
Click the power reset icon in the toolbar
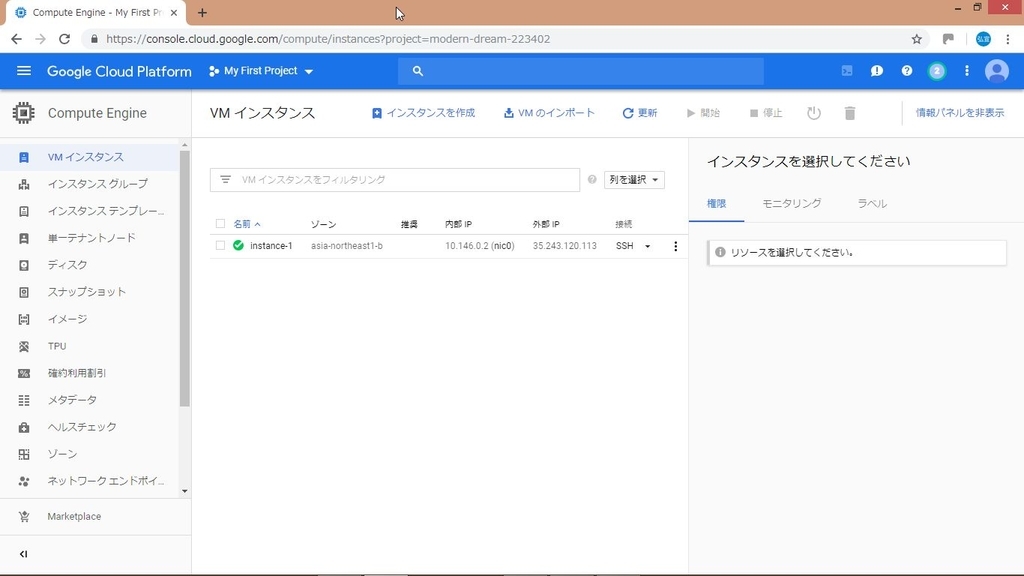point(813,113)
